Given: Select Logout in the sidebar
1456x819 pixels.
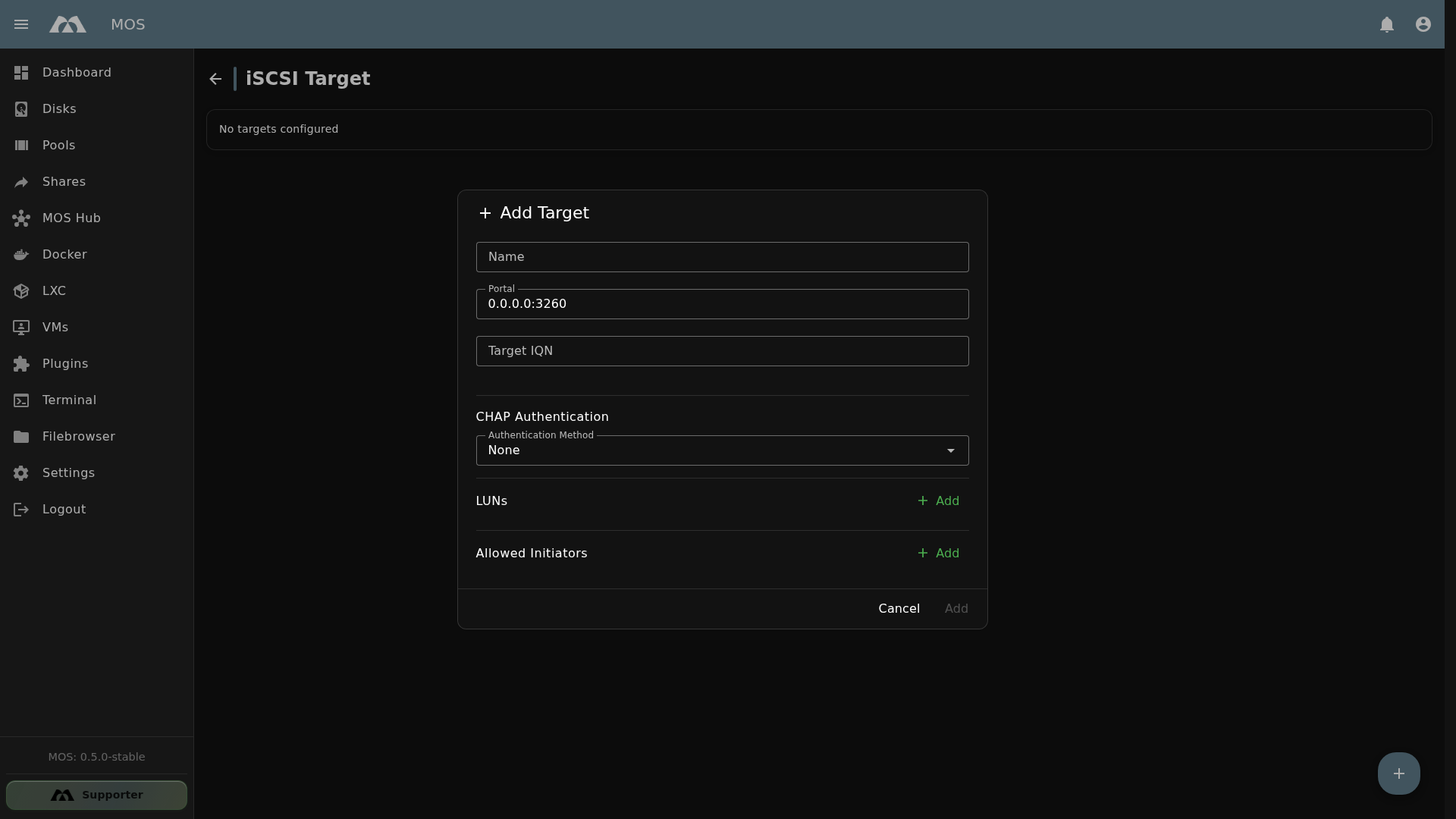Looking at the screenshot, I should [x=96, y=510].
